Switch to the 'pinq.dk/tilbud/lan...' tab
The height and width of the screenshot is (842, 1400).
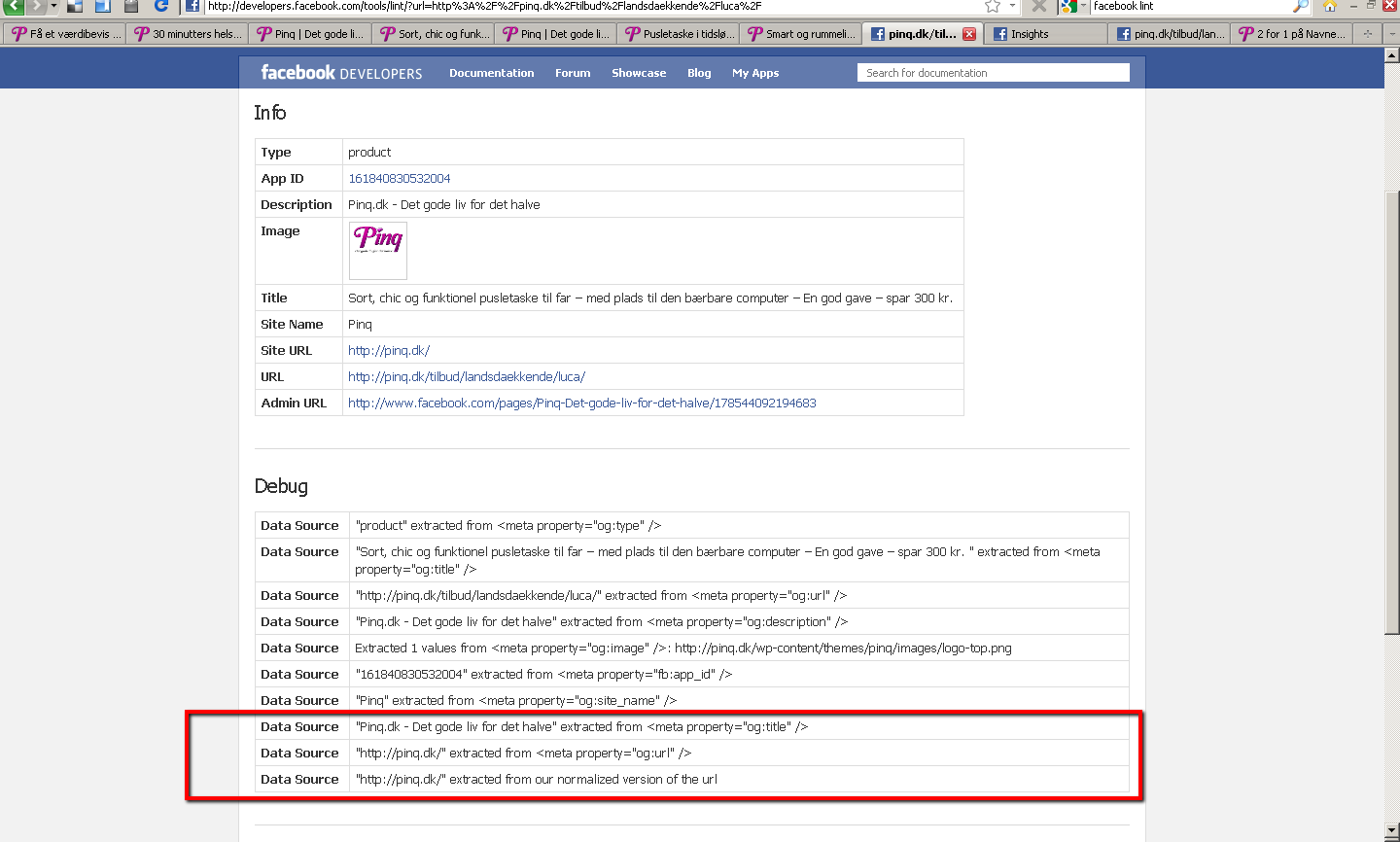coord(1169,34)
